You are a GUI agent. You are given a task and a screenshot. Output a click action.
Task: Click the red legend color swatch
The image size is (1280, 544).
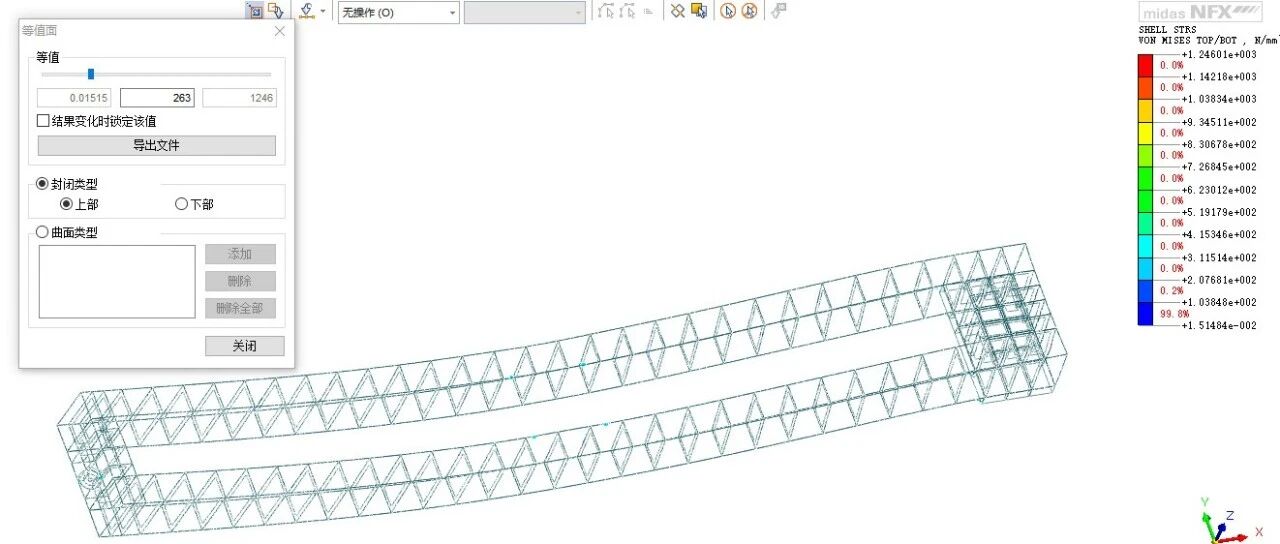click(1145, 65)
